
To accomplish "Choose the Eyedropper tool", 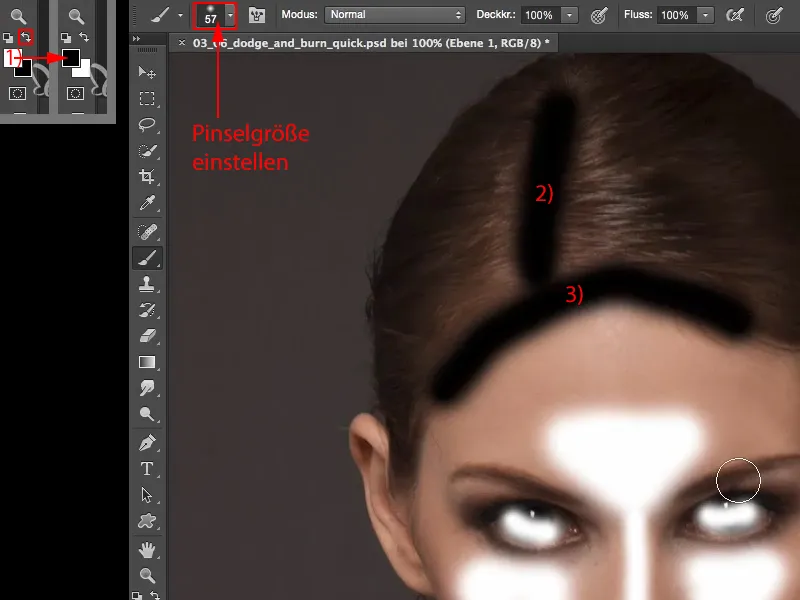I will (147, 204).
